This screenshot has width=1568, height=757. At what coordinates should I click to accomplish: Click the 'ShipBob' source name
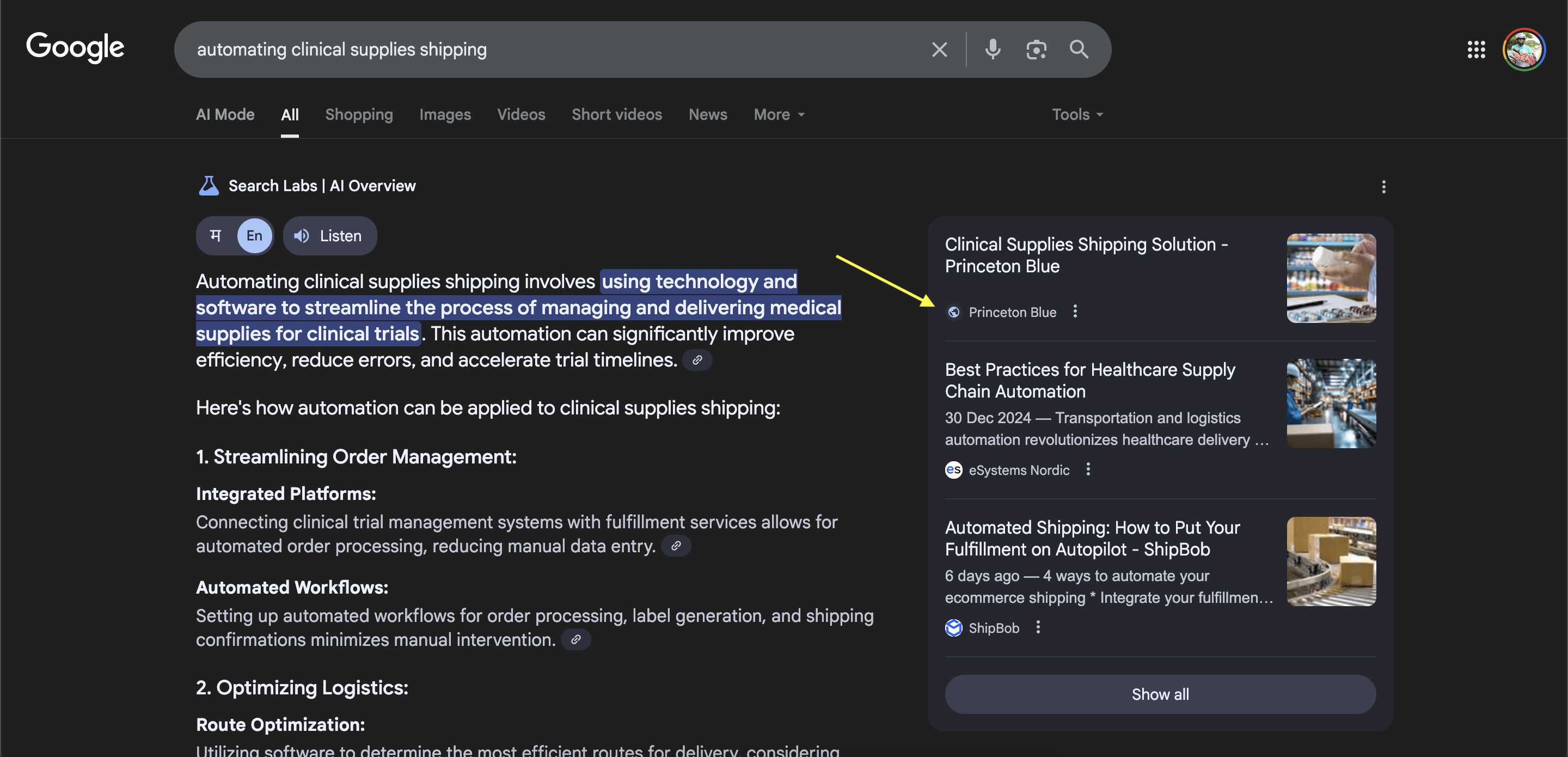[x=994, y=628]
